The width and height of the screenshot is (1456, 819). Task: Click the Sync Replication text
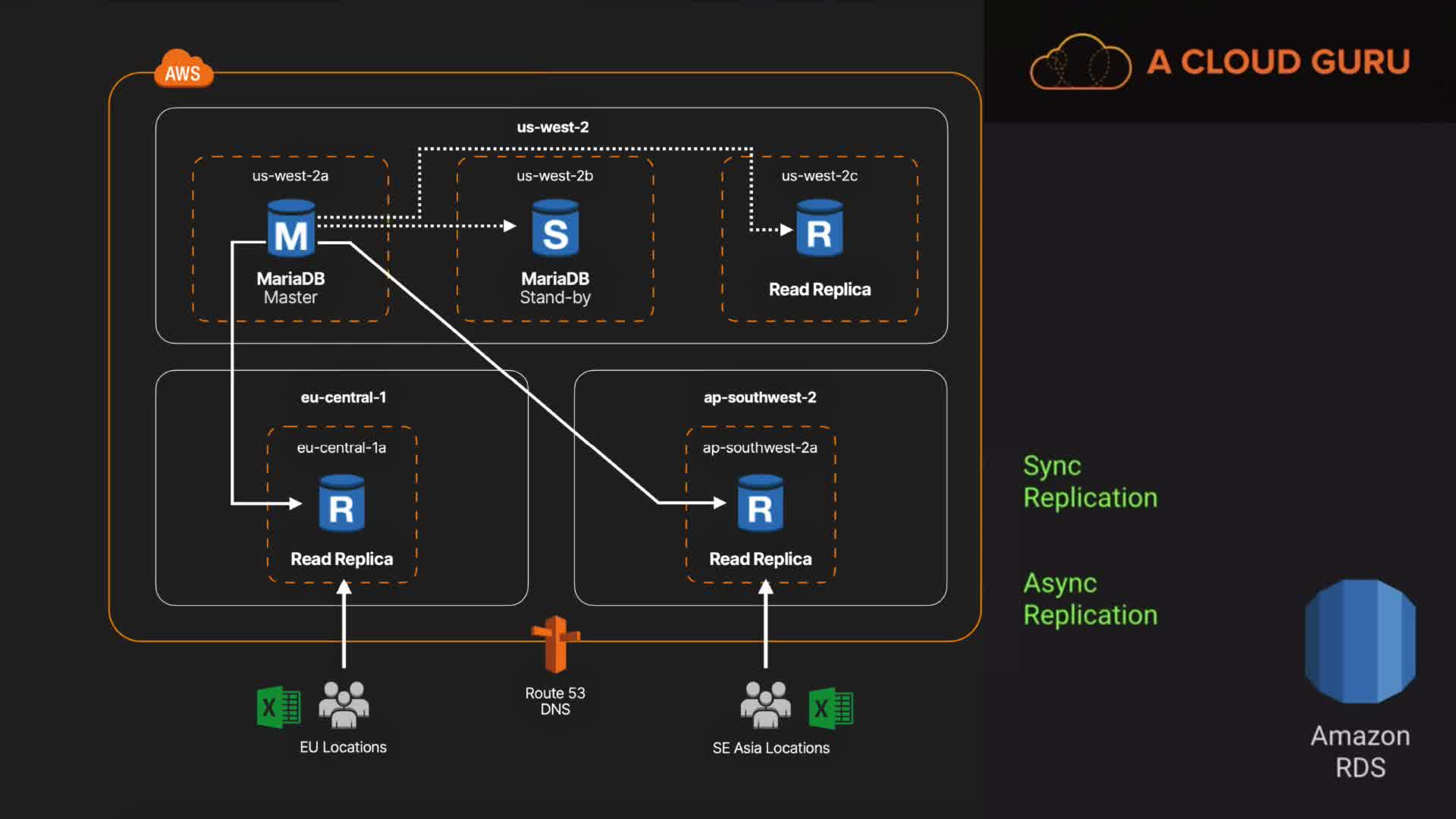click(x=1090, y=482)
